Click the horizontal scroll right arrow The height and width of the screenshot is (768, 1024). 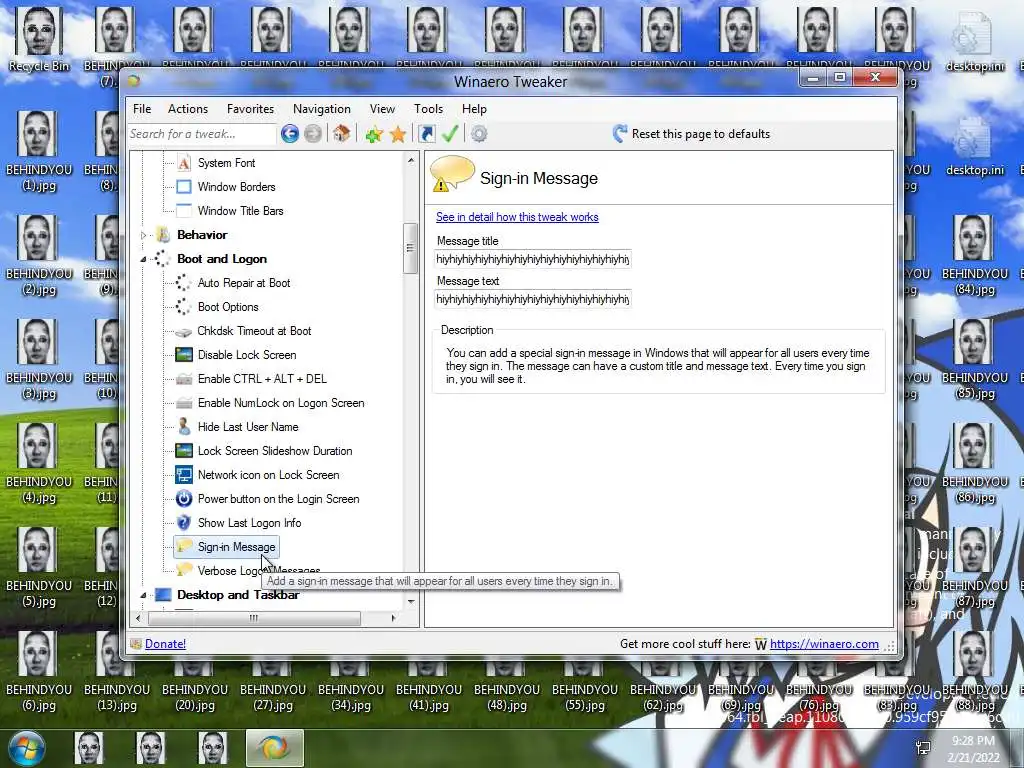click(x=393, y=618)
